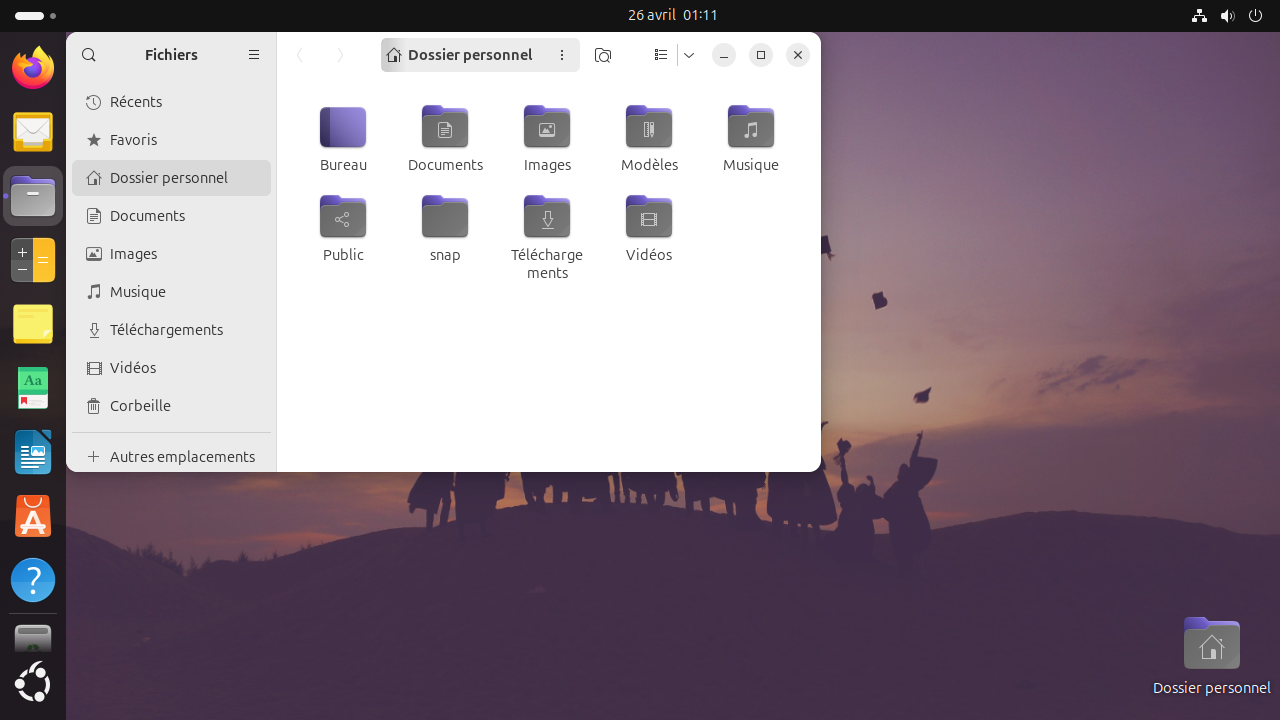Open the Vidéos folder in grid
Image resolution: width=1280 pixels, height=720 pixels.
tap(649, 217)
